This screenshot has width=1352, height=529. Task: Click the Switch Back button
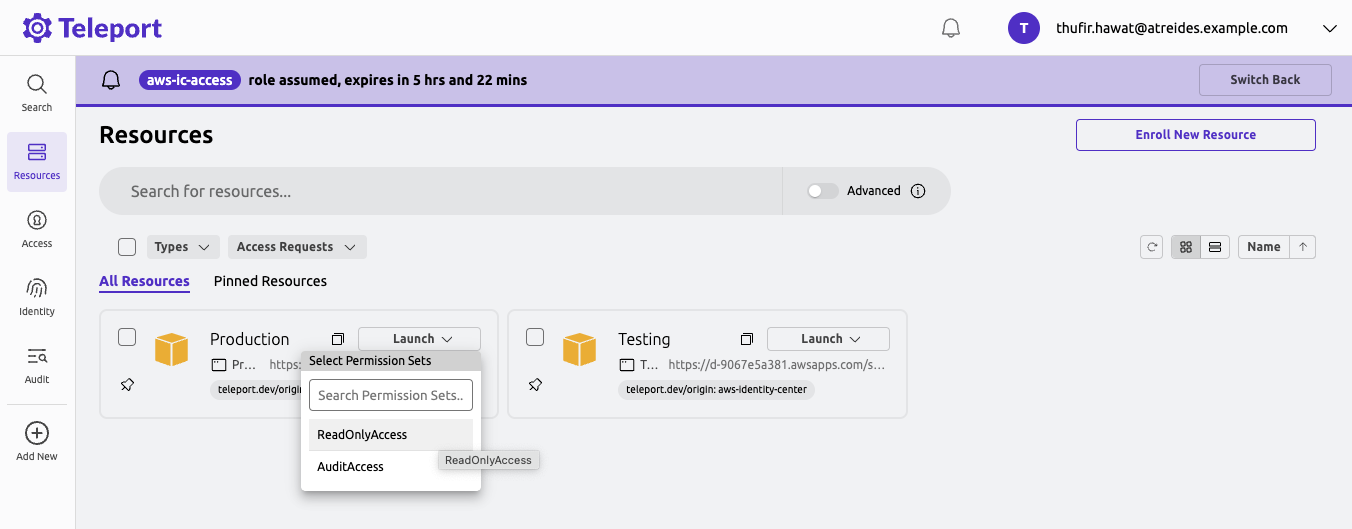pos(1265,80)
